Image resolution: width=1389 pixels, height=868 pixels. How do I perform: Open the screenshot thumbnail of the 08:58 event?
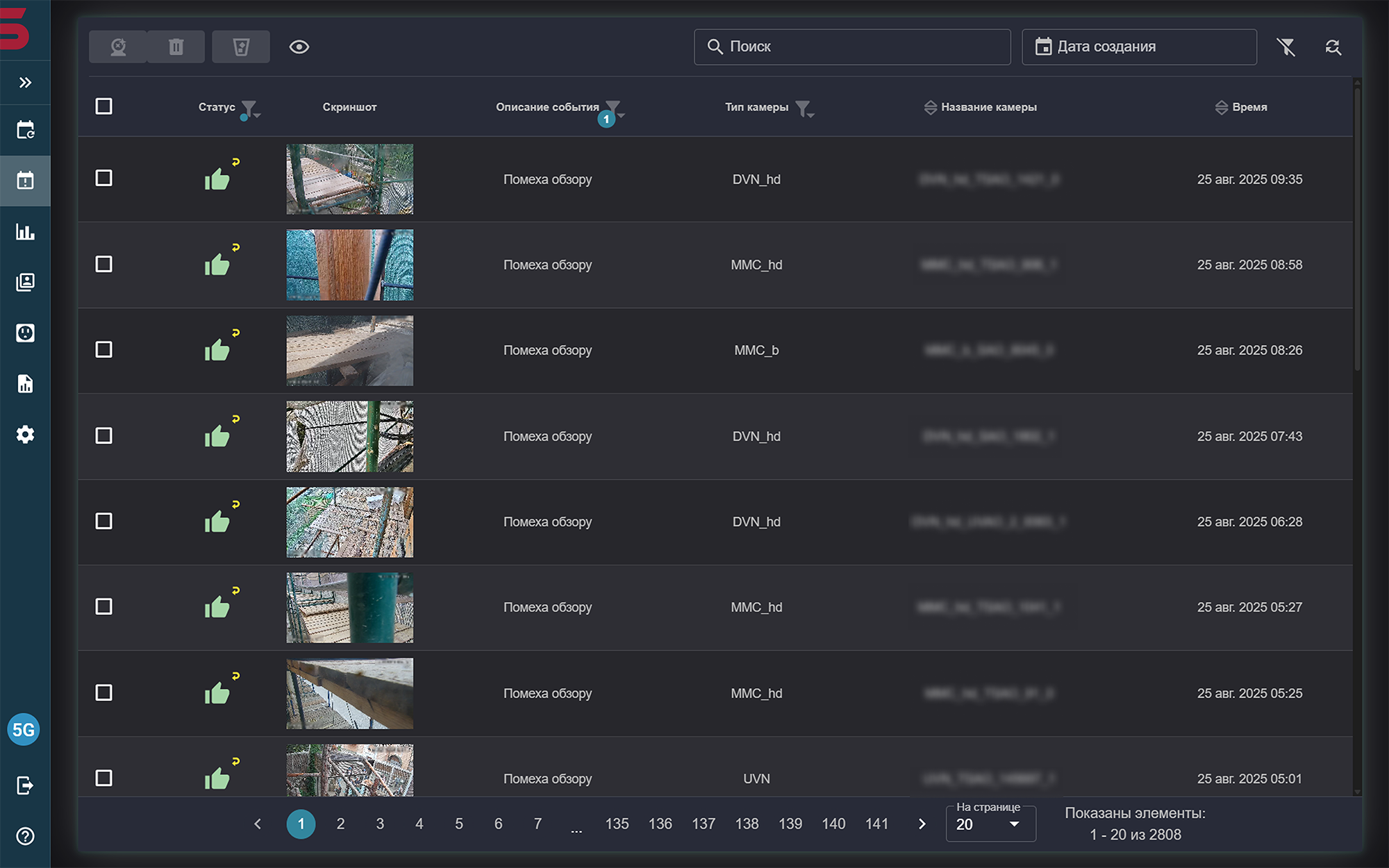[x=350, y=265]
